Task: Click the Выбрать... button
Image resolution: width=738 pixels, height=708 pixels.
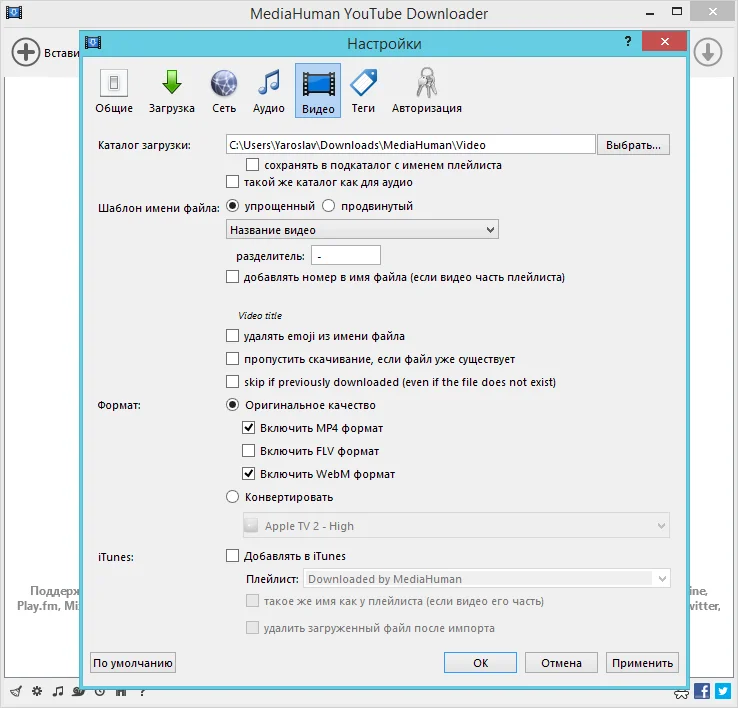Action: click(x=633, y=145)
